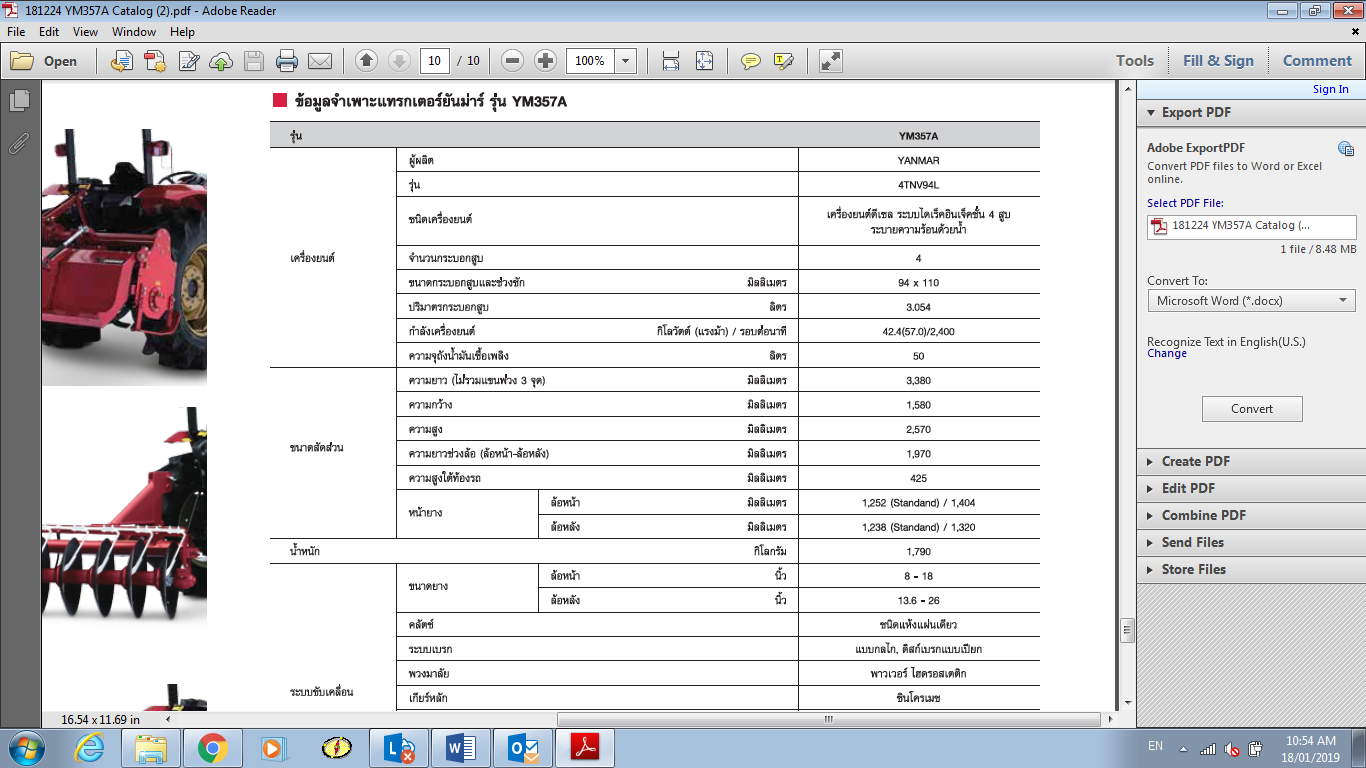1366x768 pixels.
Task: Click the YANMAR manufacturer cell
Action: 918,160
